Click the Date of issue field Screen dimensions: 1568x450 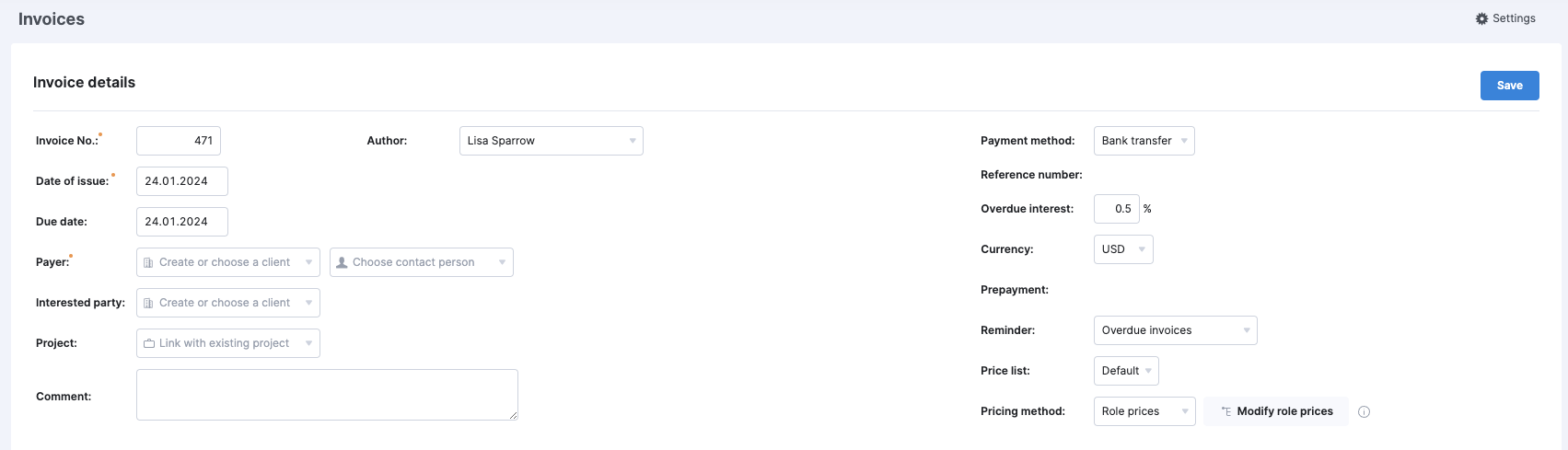point(182,181)
